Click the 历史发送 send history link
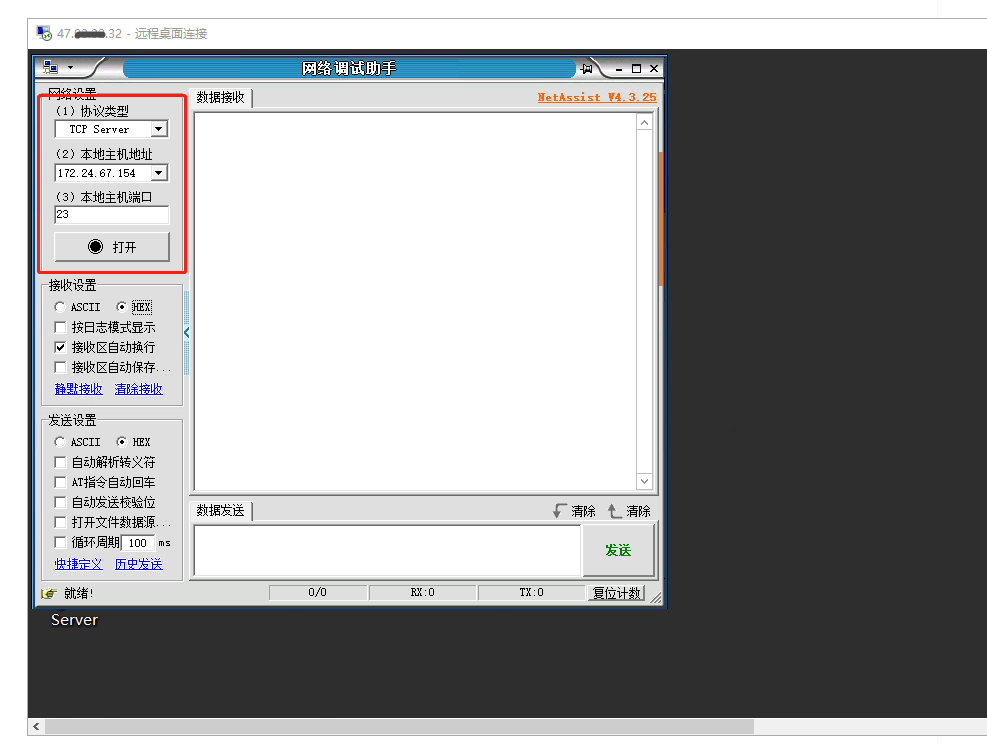 click(x=138, y=564)
